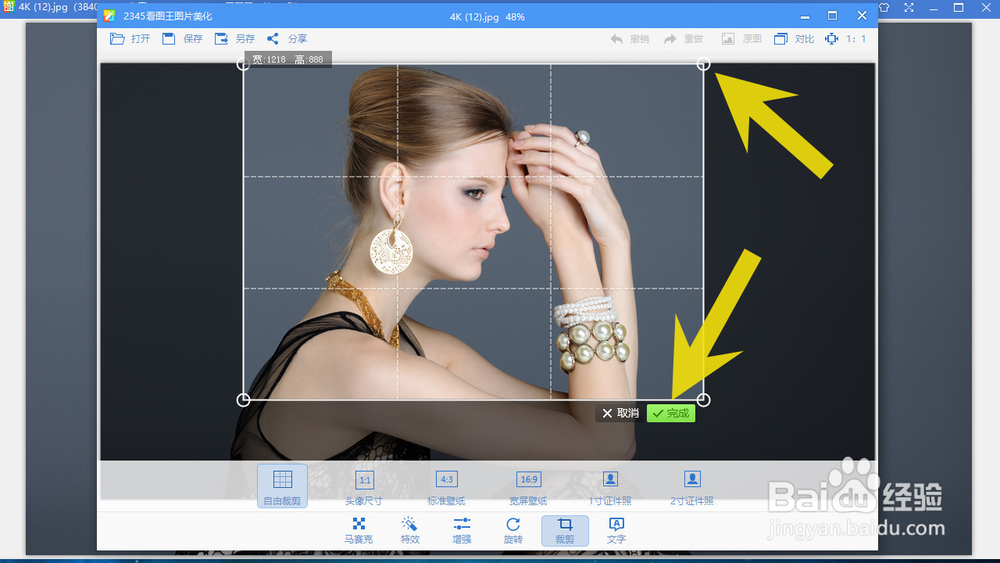Open the 文字 text tool
1000x563 pixels.
click(x=616, y=530)
